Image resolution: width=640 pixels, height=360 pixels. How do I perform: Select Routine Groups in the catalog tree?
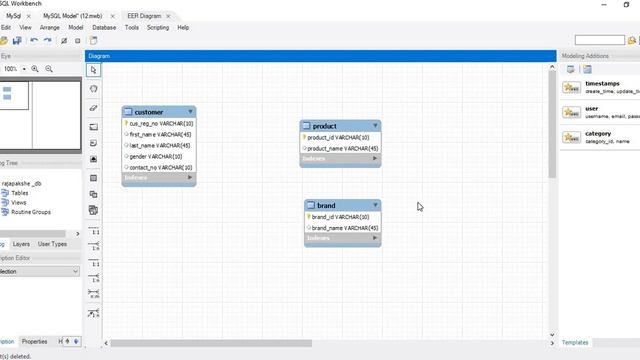31,212
